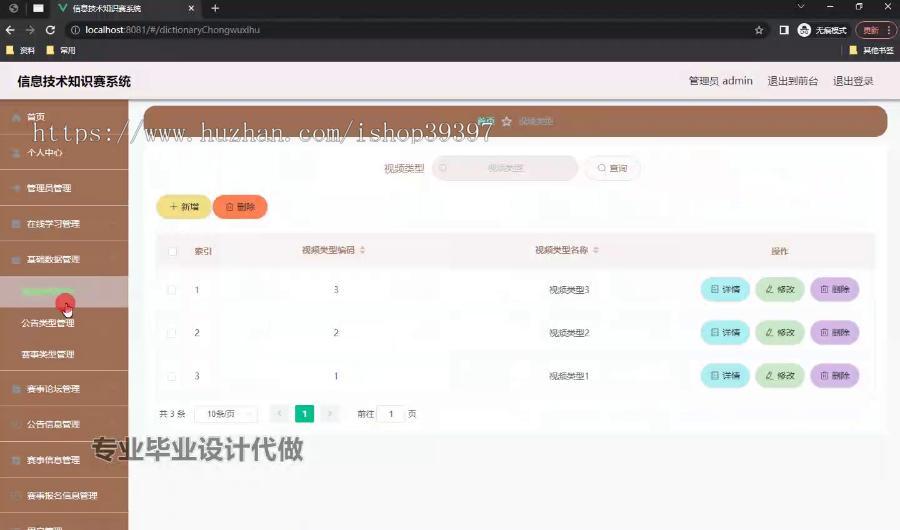Click the 视频类型2 name cell
Viewport: 900px width, 530px height.
pos(569,333)
